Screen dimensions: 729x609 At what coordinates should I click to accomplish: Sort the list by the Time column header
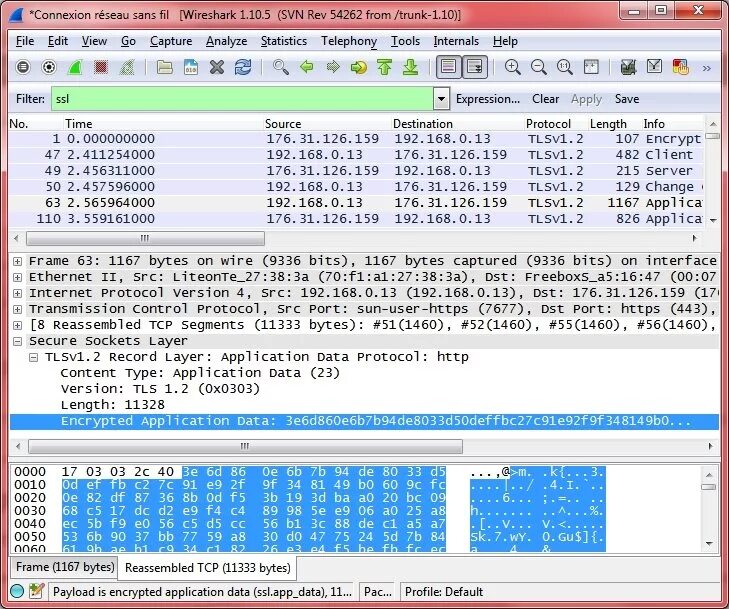163,124
